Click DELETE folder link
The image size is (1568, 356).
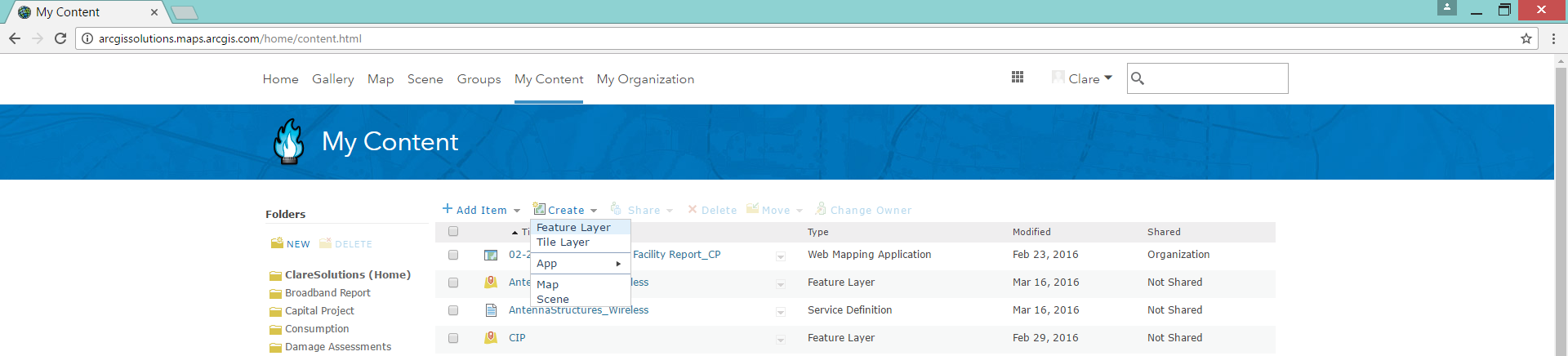pyautogui.click(x=353, y=244)
